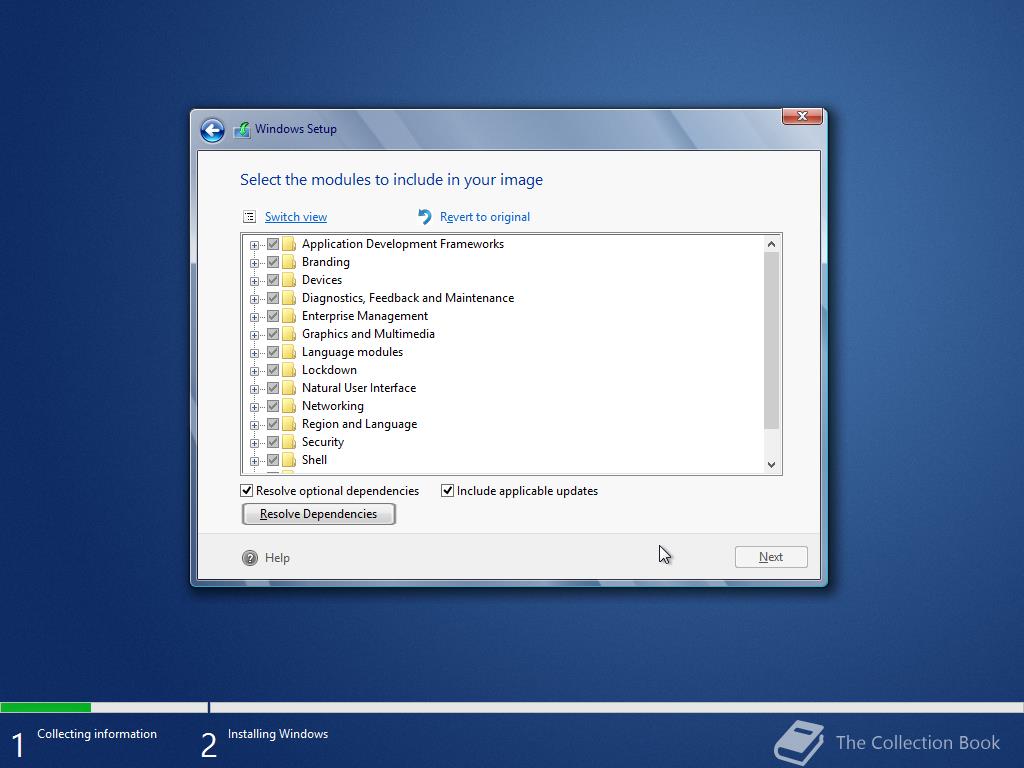Screen dimensions: 1024x768
Task: Click The Collection Book logo
Action: pos(798,742)
